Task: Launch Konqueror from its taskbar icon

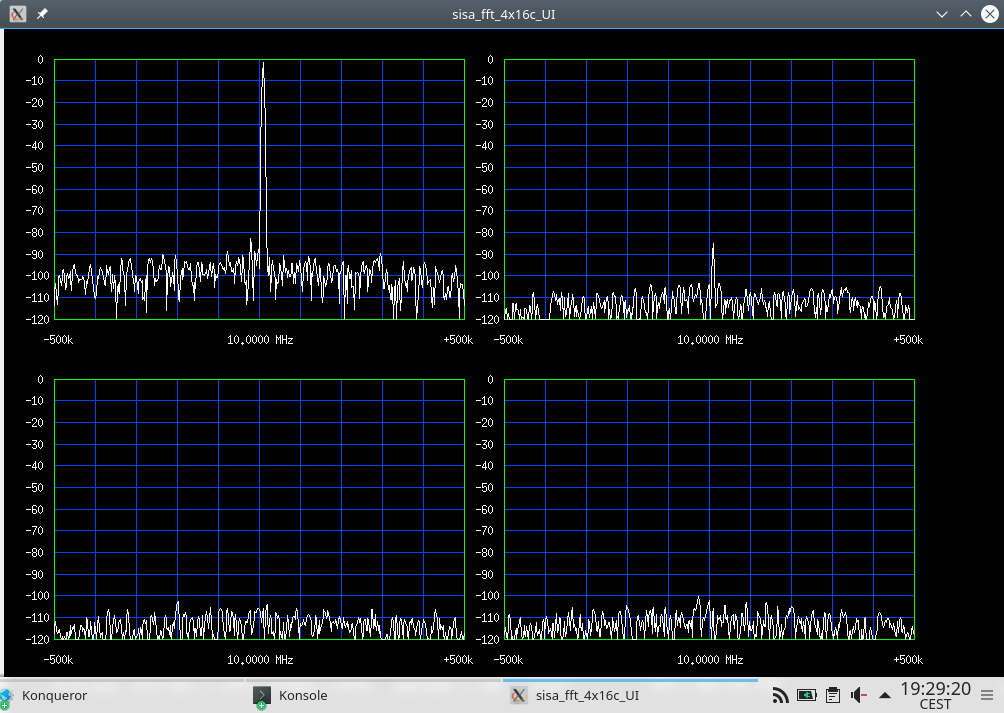Action: click(12, 695)
